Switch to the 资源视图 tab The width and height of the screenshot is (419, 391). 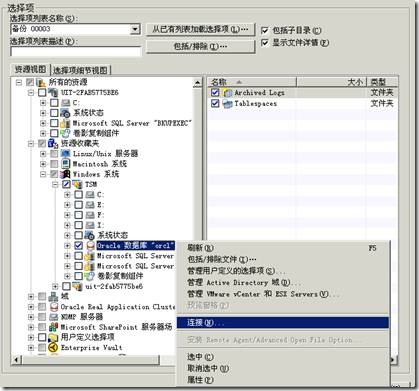pos(30,69)
